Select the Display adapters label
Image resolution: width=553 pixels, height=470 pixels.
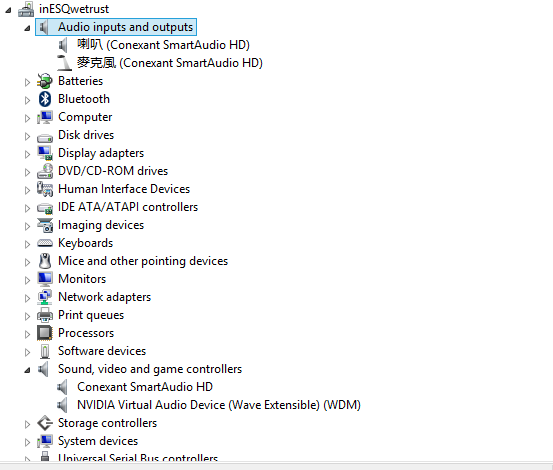pyautogui.click(x=101, y=153)
